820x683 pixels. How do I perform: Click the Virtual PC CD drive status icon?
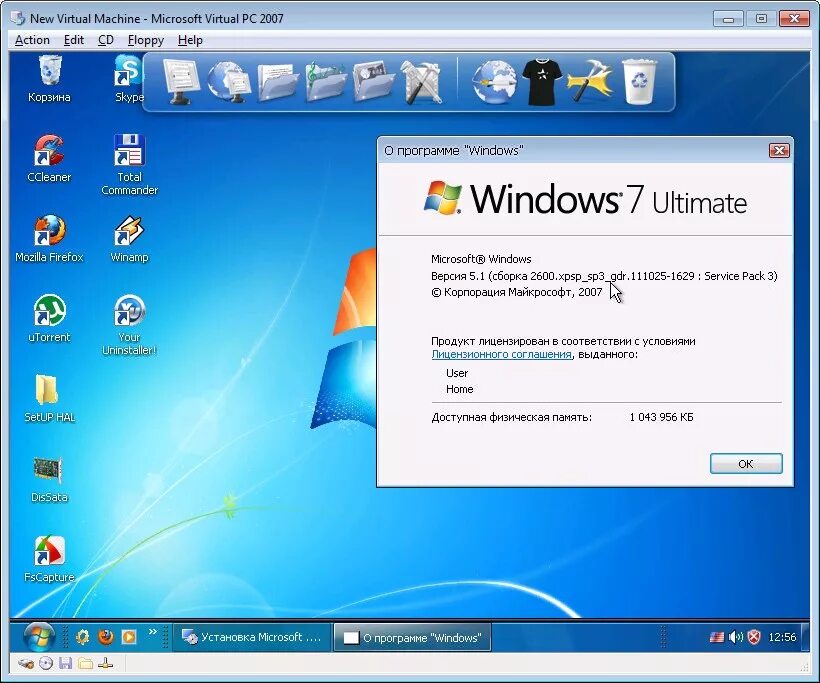(46, 664)
